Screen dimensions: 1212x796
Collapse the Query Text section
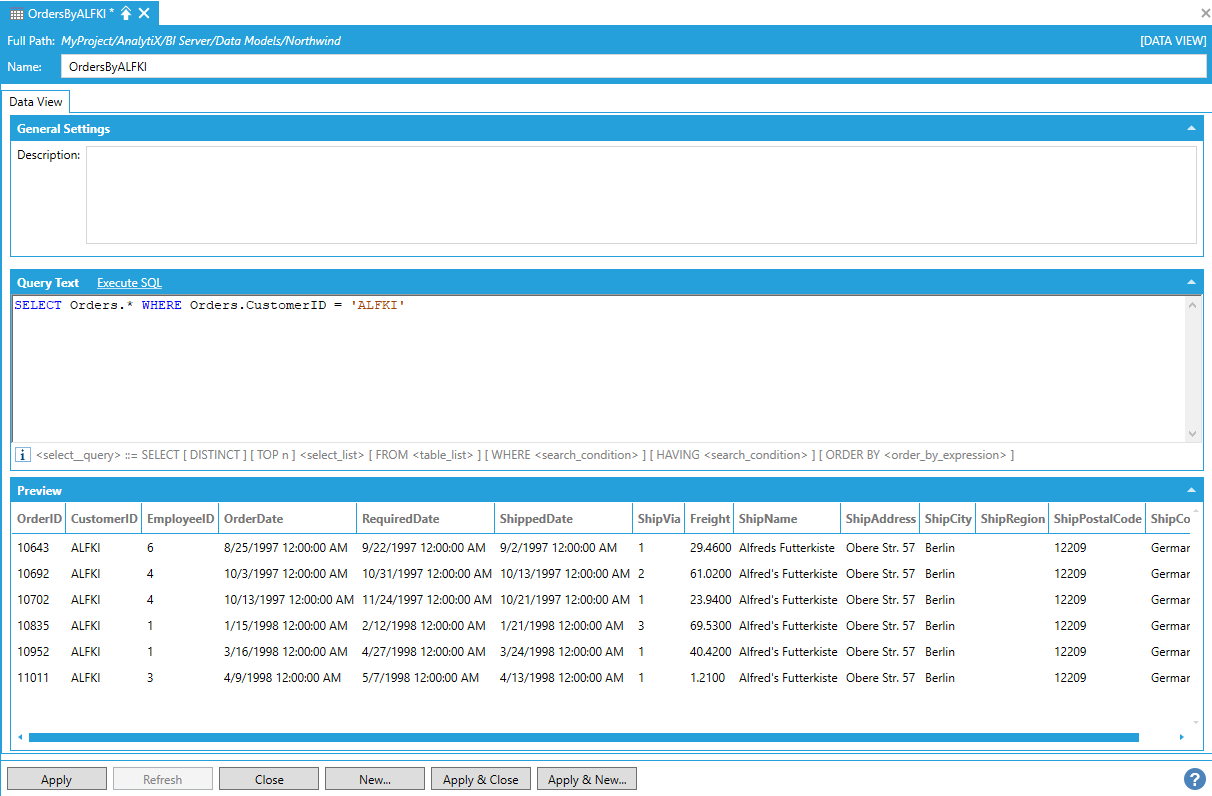1190,283
